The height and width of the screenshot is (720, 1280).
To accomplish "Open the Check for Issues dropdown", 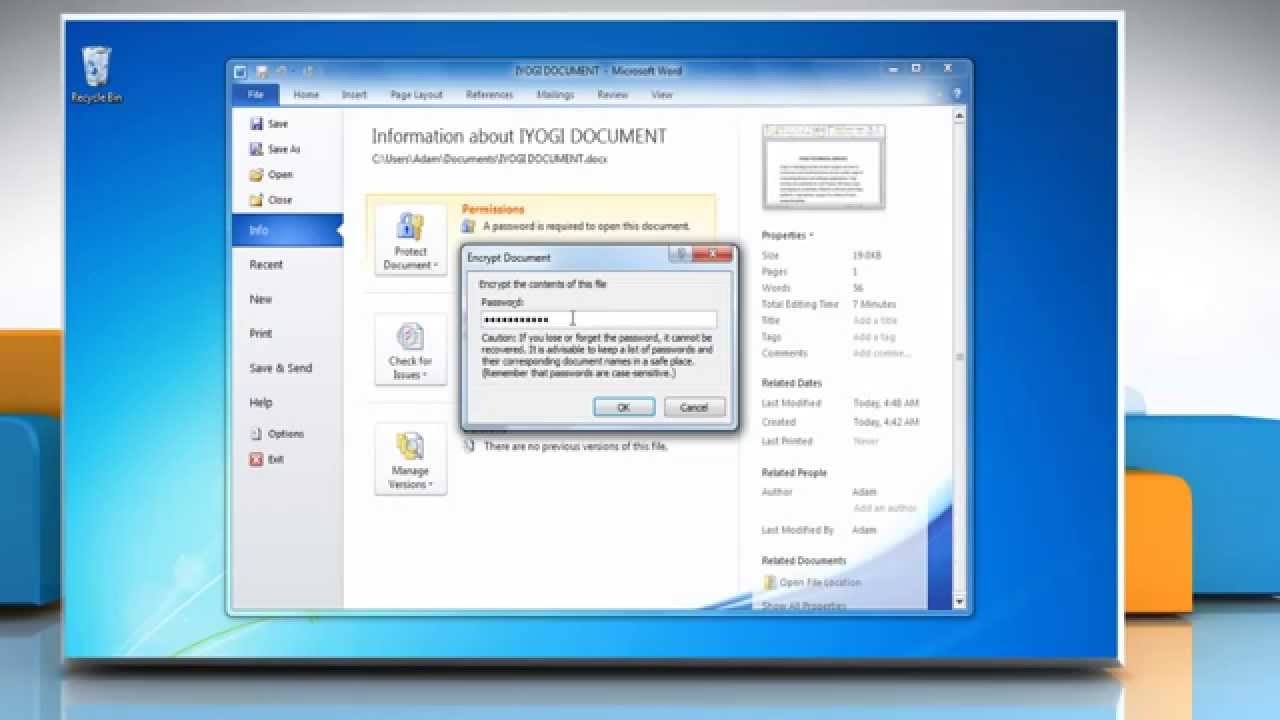I will [410, 349].
